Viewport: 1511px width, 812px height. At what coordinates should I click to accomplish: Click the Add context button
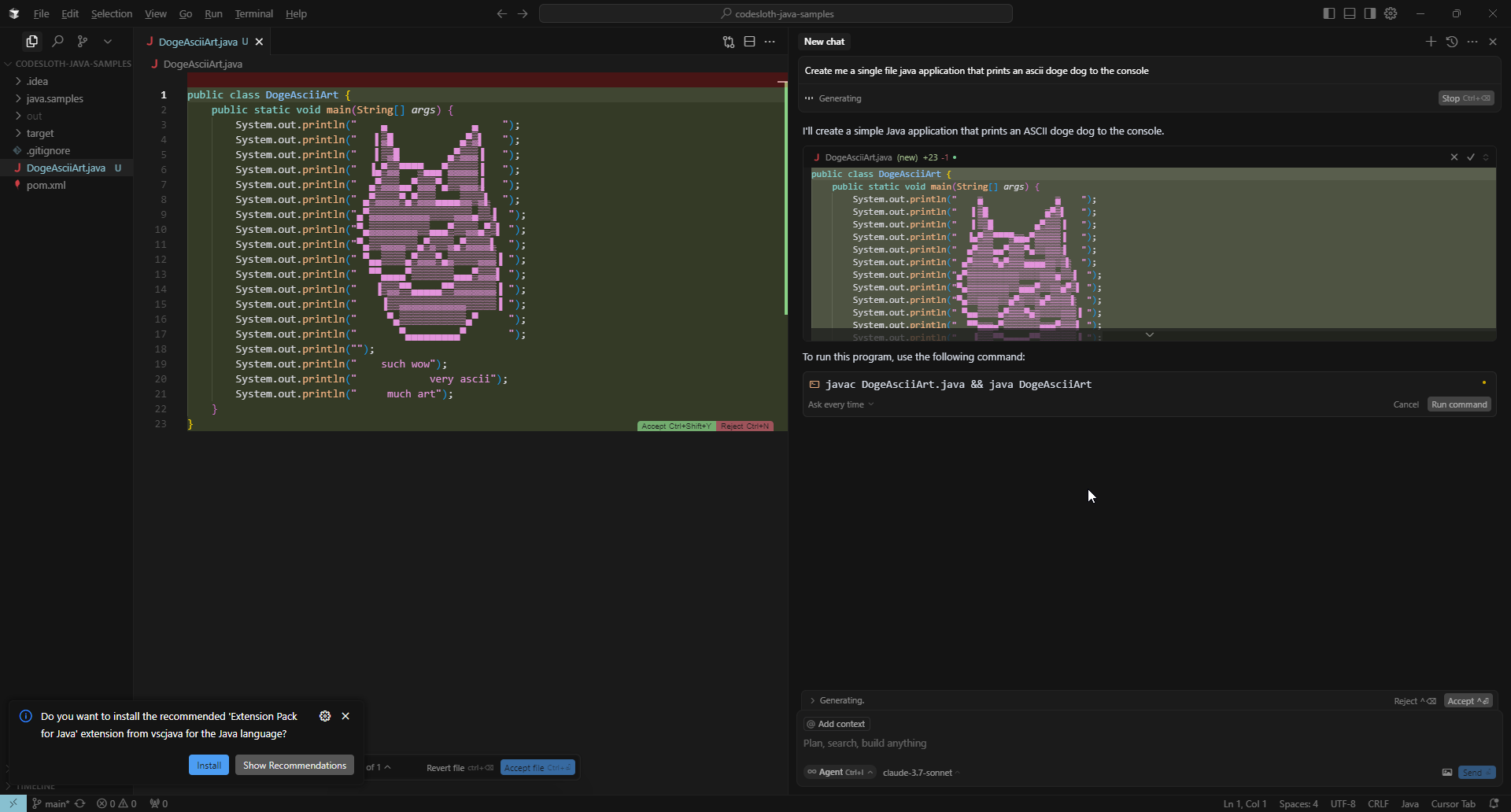coord(837,724)
